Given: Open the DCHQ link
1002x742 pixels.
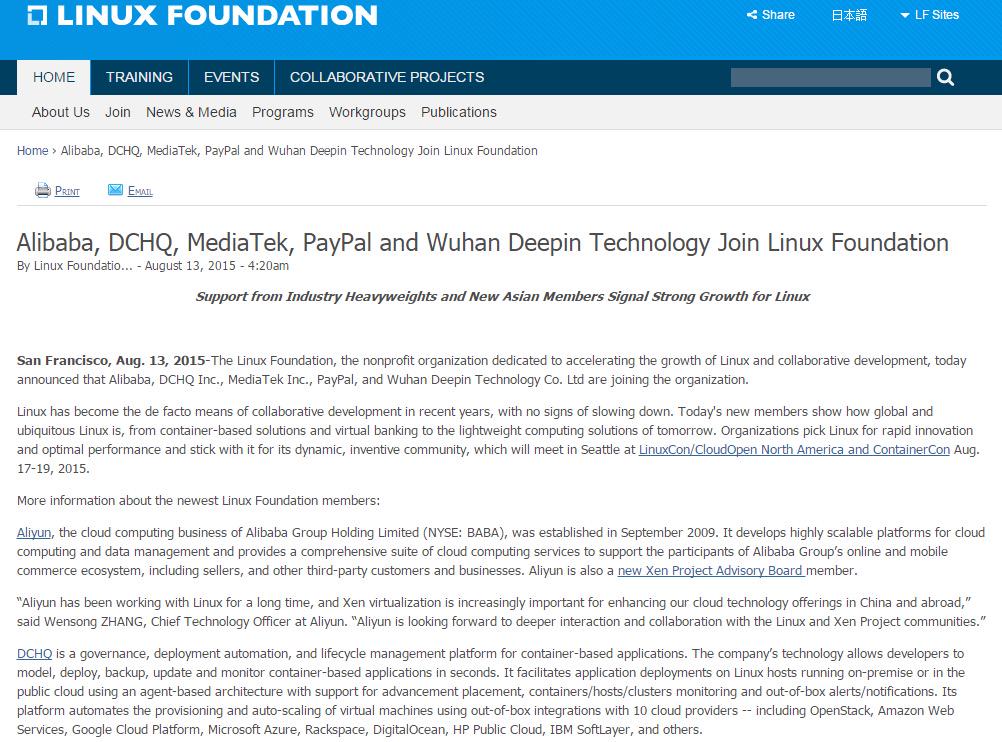Looking at the screenshot, I should tap(35, 654).
